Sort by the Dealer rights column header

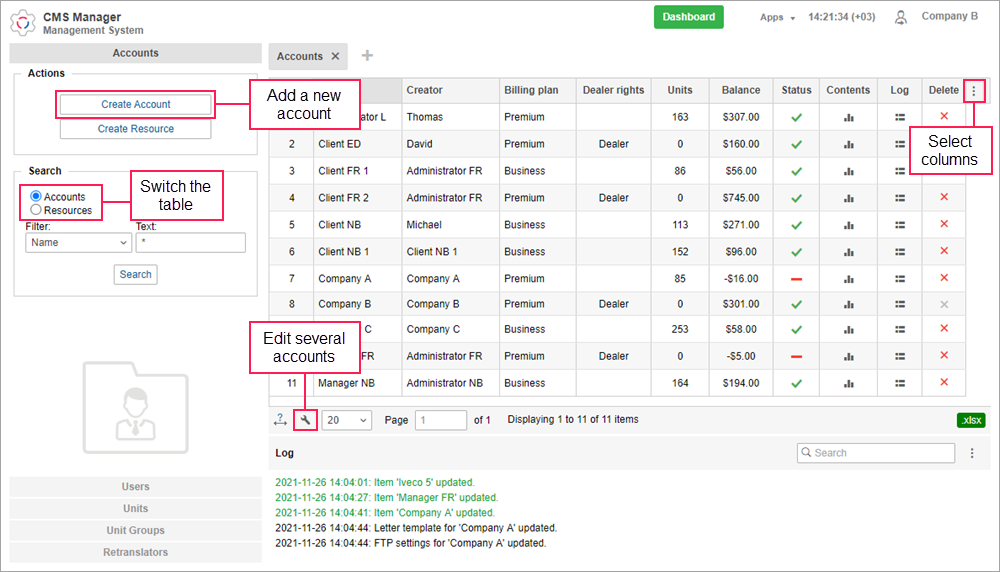click(x=614, y=90)
